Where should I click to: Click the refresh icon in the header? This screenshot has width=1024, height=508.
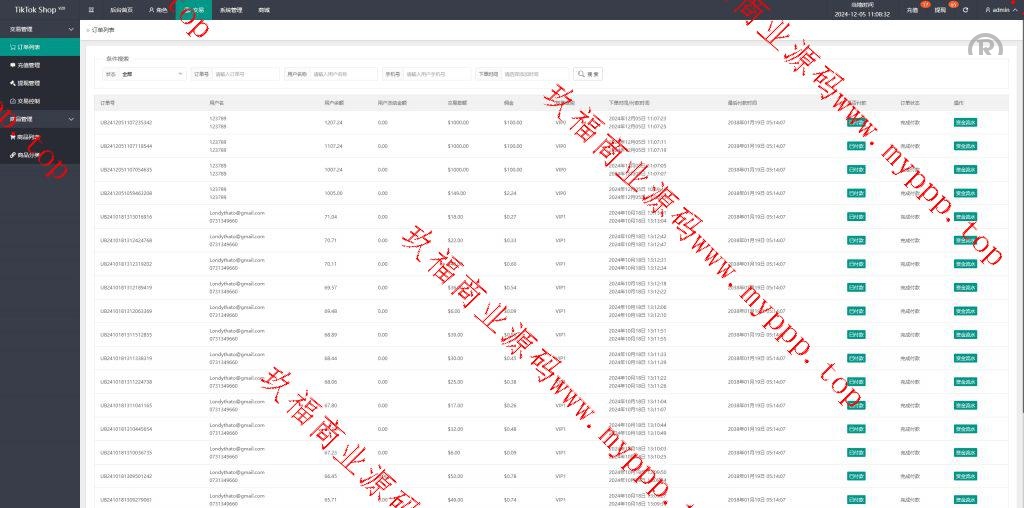(965, 9)
